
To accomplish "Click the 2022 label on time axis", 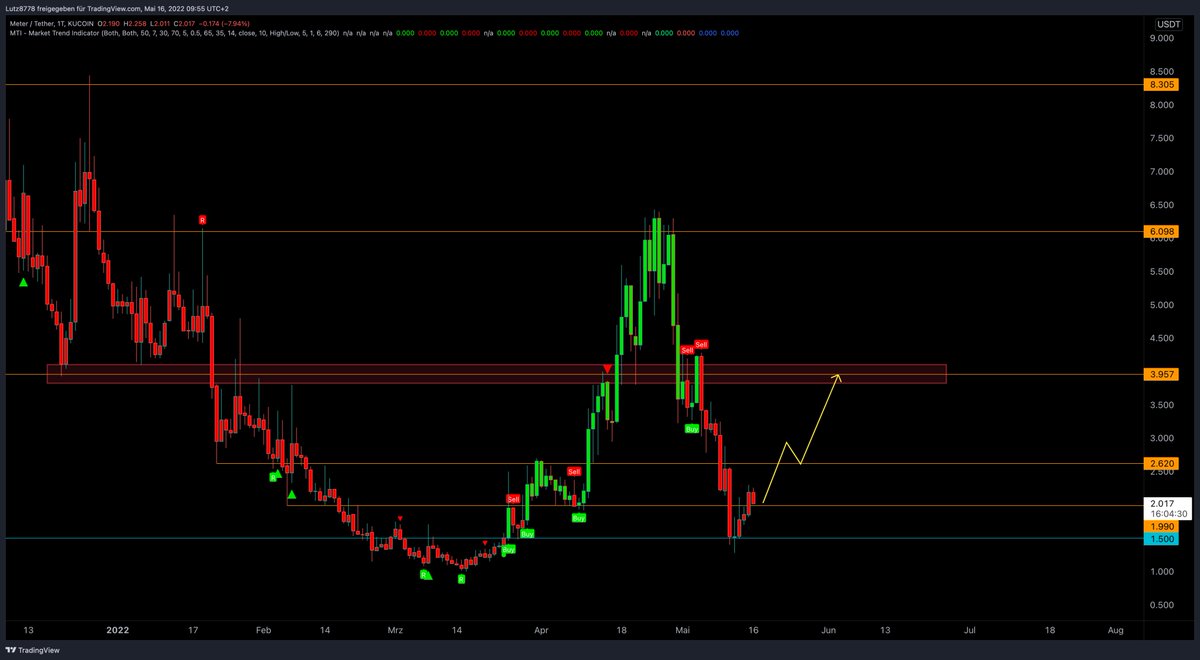I will click(x=118, y=631).
